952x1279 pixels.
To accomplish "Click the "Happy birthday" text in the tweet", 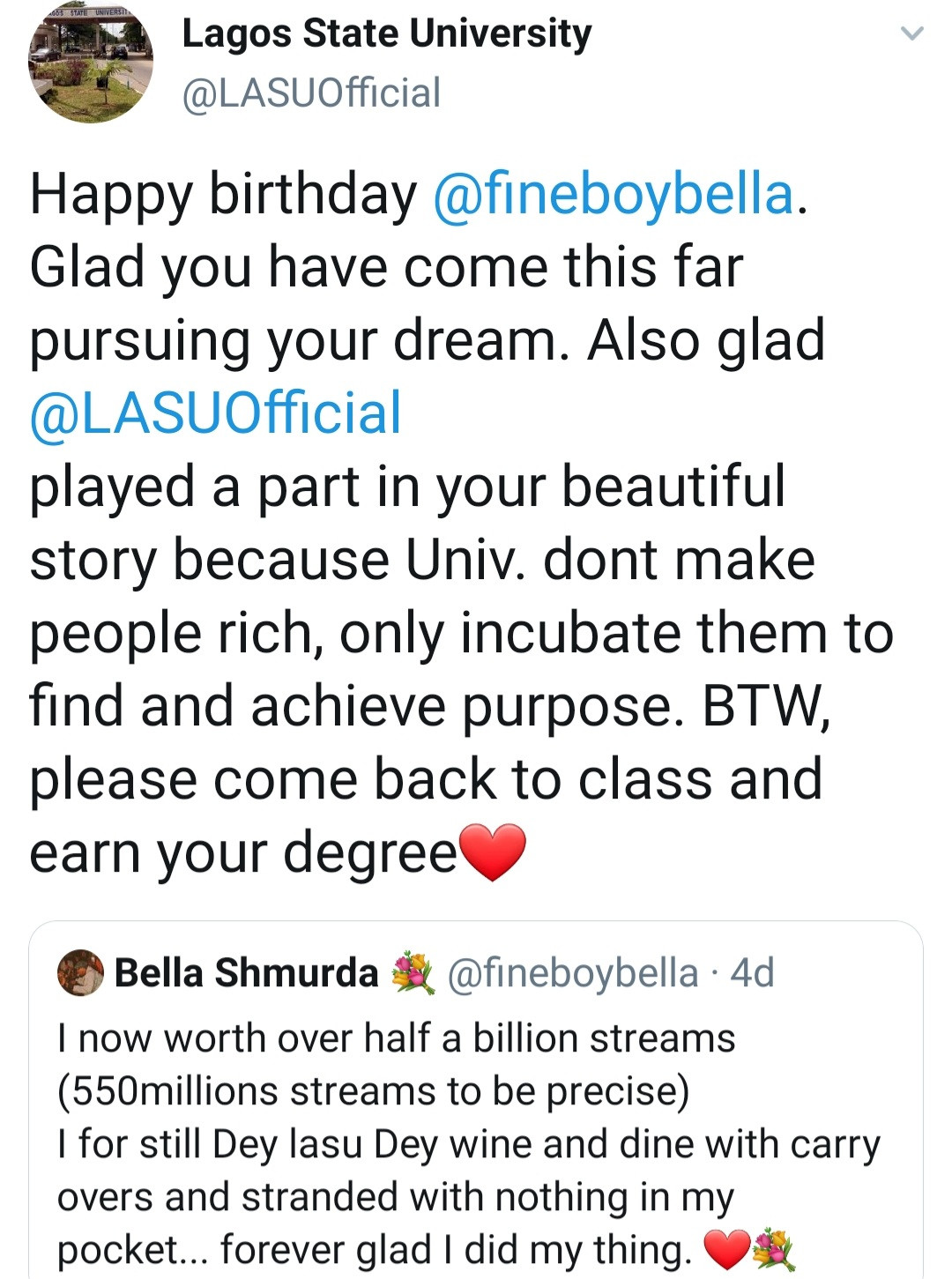I will [x=223, y=195].
